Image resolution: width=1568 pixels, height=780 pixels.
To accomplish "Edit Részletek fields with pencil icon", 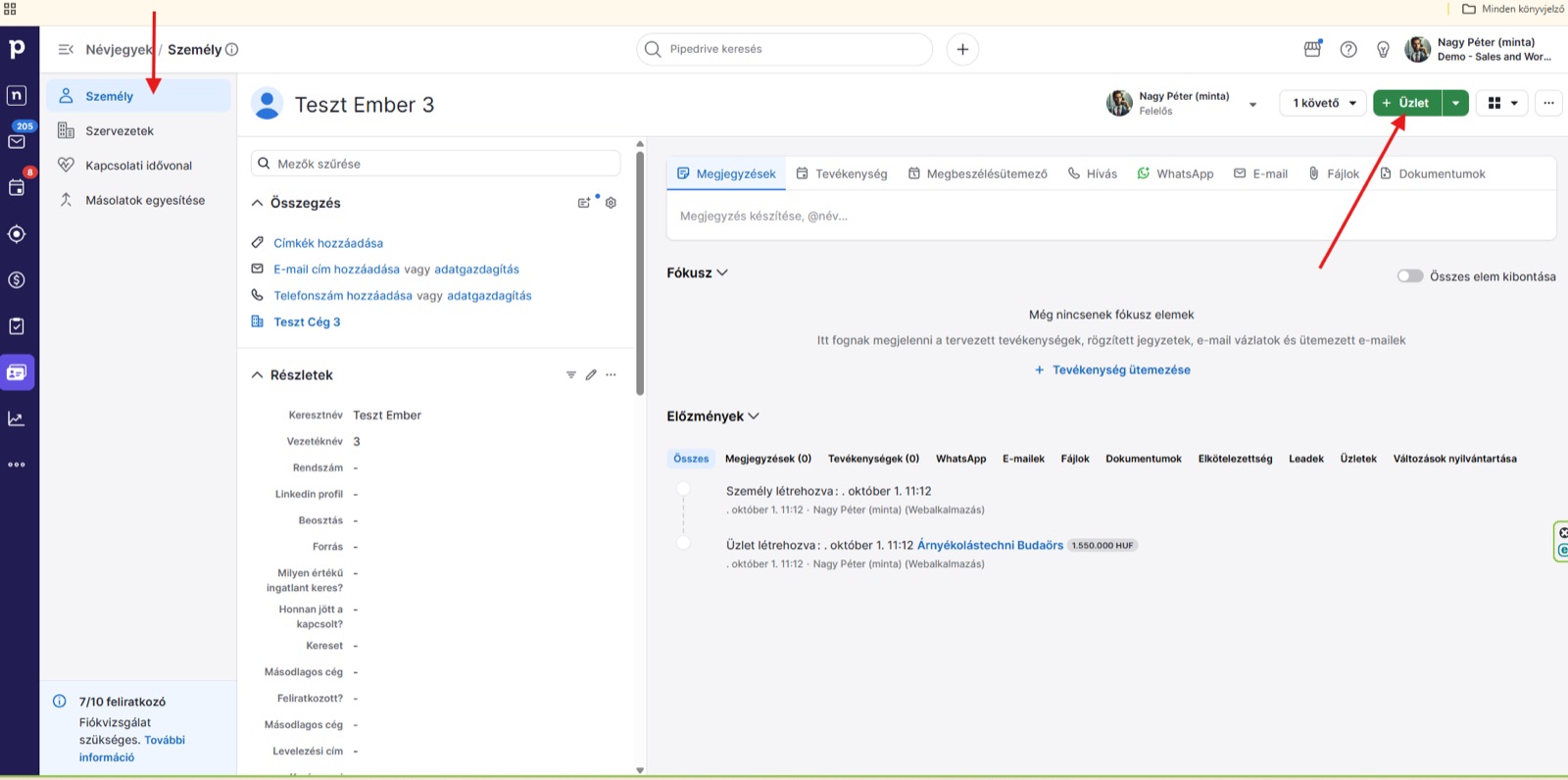I will point(591,375).
